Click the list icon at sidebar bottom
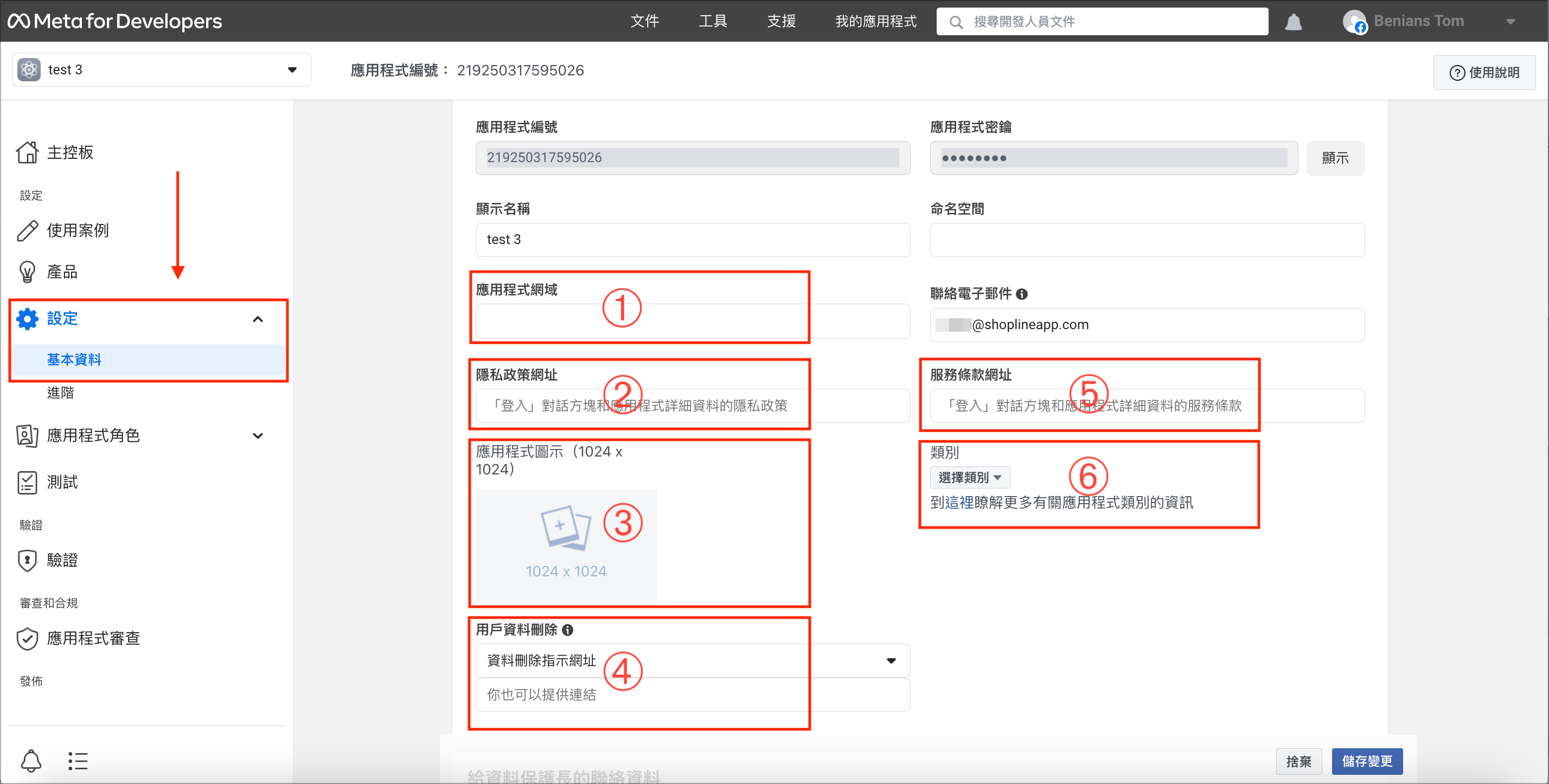The width and height of the screenshot is (1549, 784). pos(78,761)
